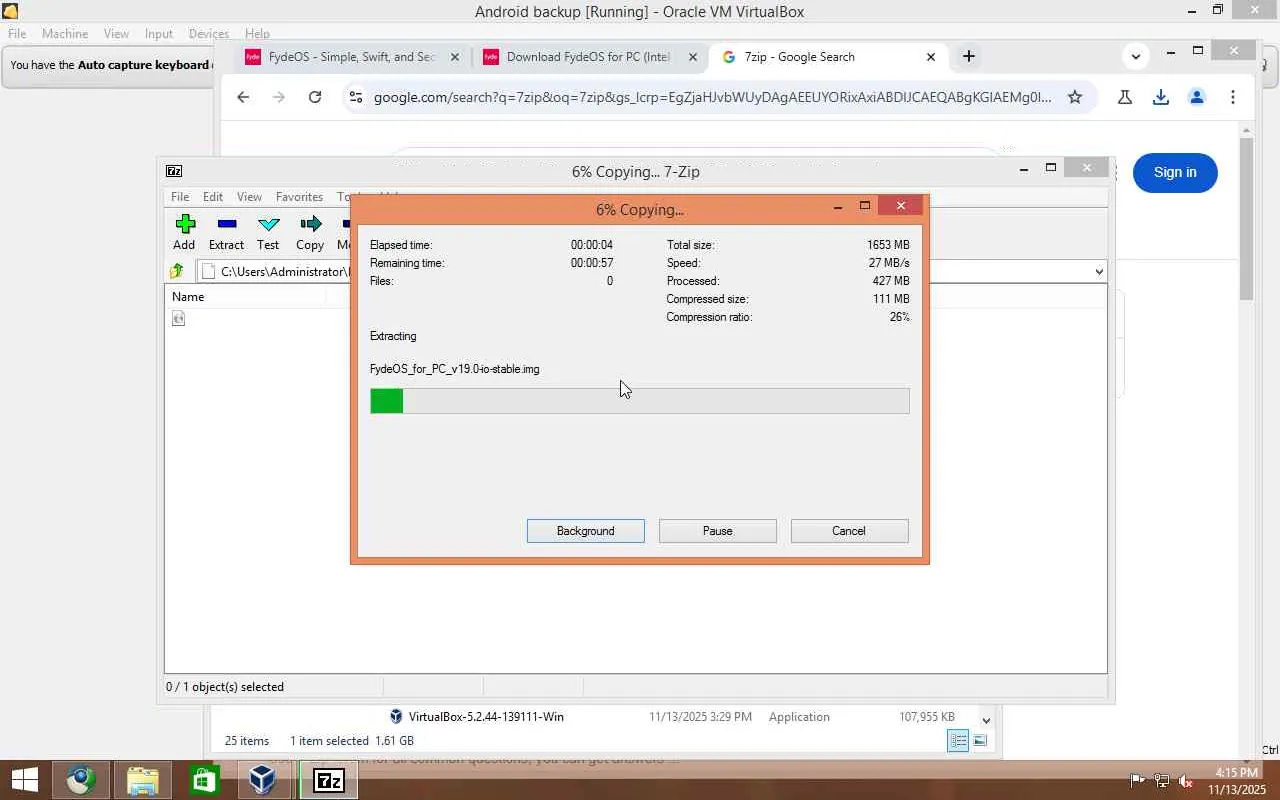Cancel the copying operation
Viewport: 1280px width, 800px height.
(849, 531)
